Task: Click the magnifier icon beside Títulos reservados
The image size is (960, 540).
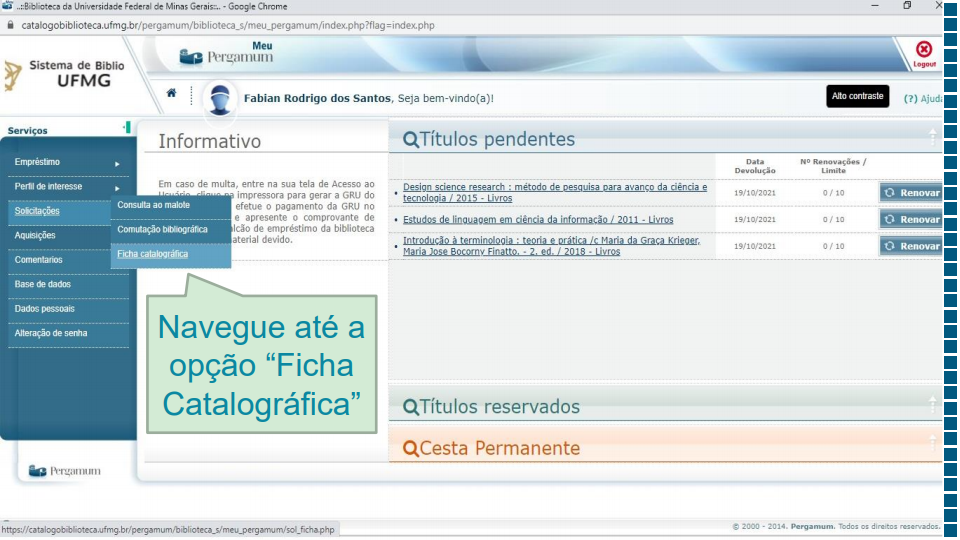Action: click(410, 407)
